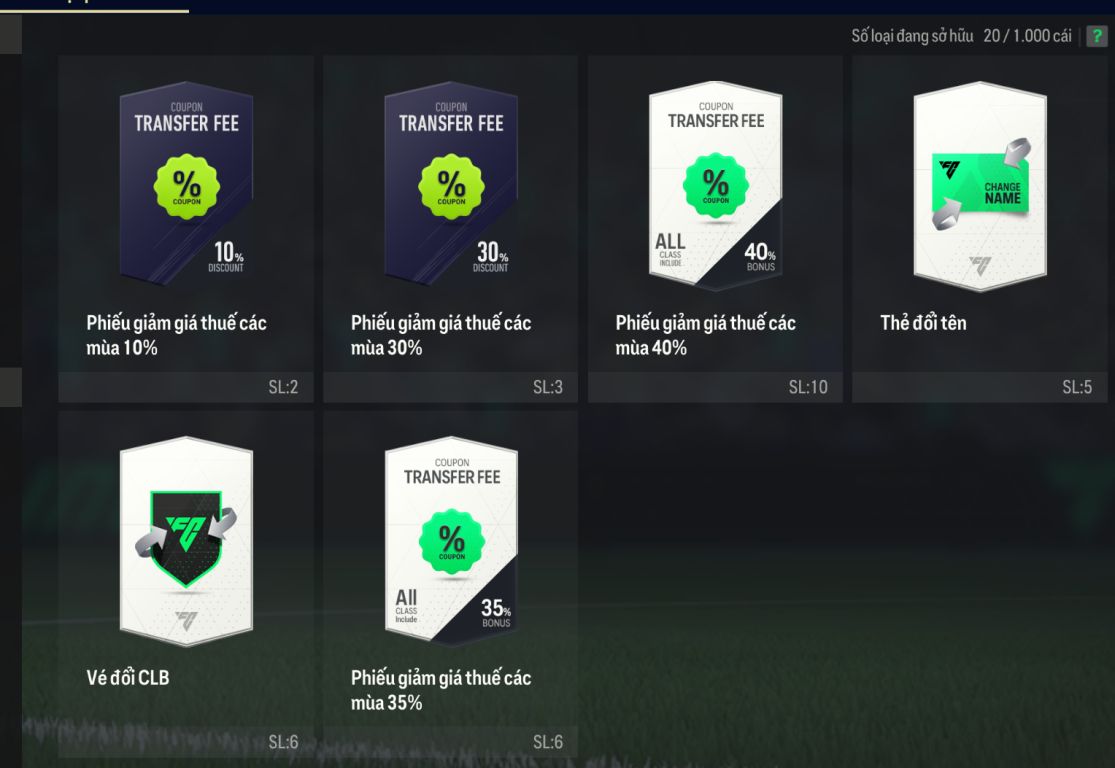
Task: Open 'Phiếu giảm giá thuế các mùa 30%' label
Action: [x=441, y=335]
